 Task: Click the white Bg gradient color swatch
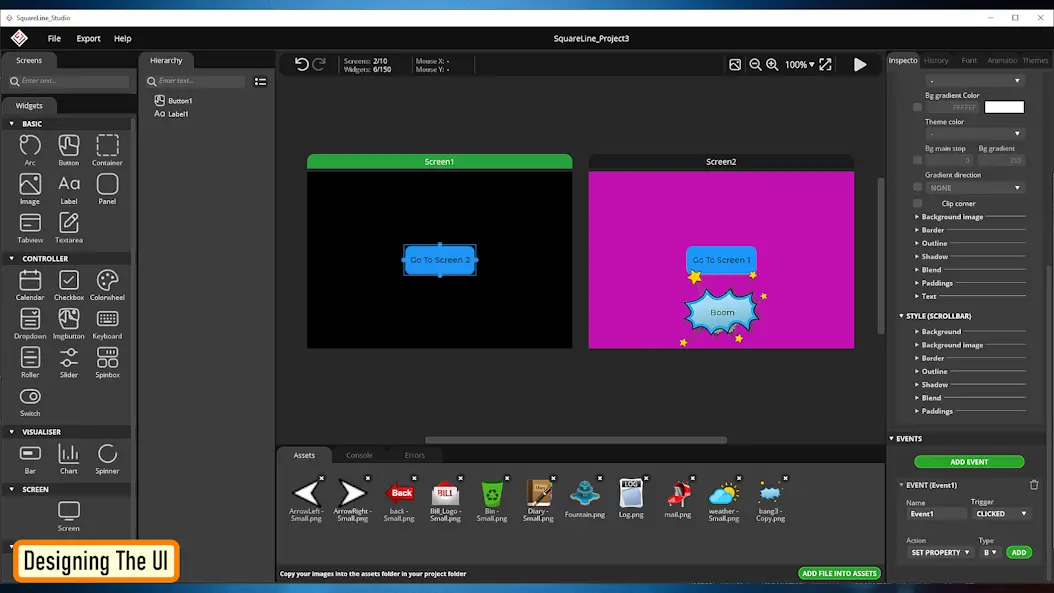pyautogui.click(x=1004, y=107)
